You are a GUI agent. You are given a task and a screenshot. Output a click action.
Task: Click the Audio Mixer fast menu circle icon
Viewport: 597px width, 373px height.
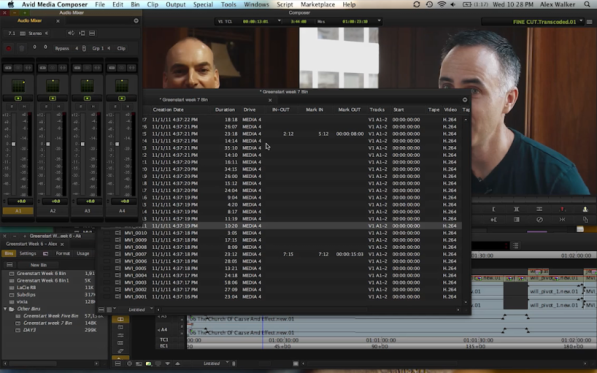[136, 21]
